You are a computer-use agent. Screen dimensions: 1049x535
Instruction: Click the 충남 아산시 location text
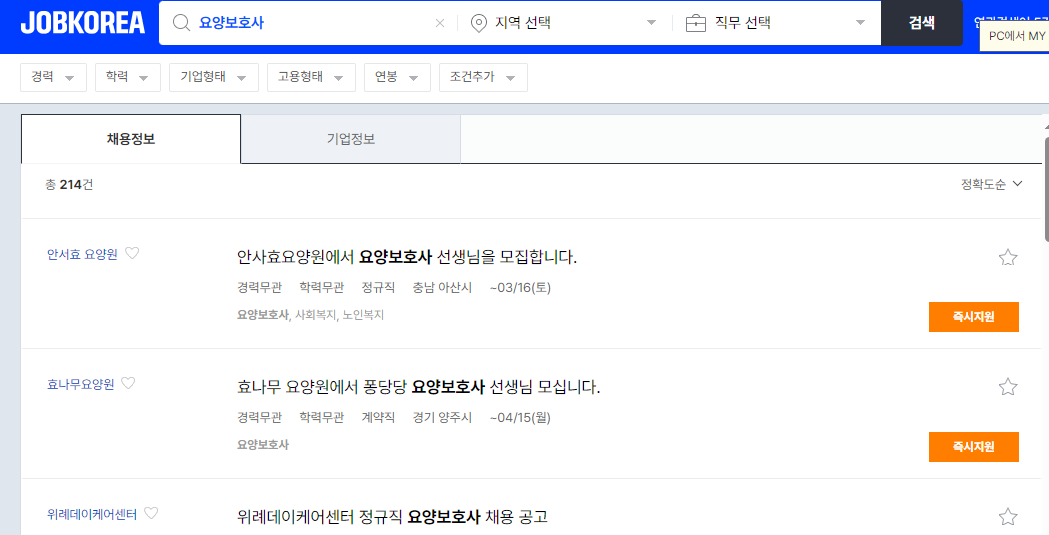click(x=442, y=288)
